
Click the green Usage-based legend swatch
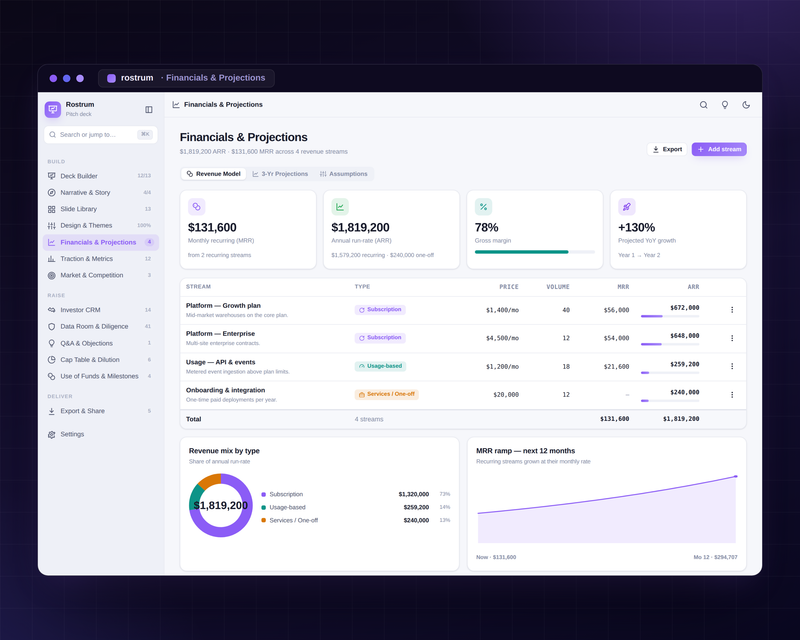(263, 507)
